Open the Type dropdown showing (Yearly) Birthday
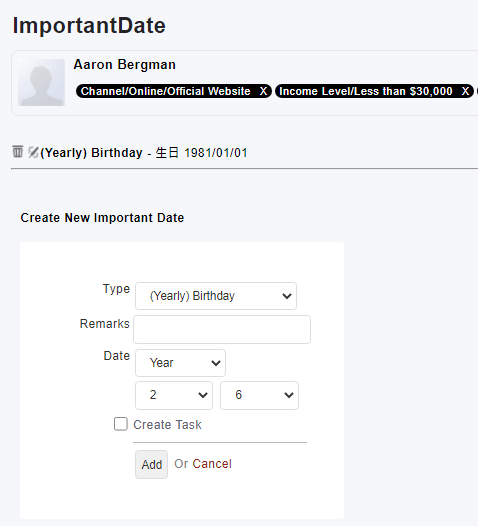 [216, 296]
